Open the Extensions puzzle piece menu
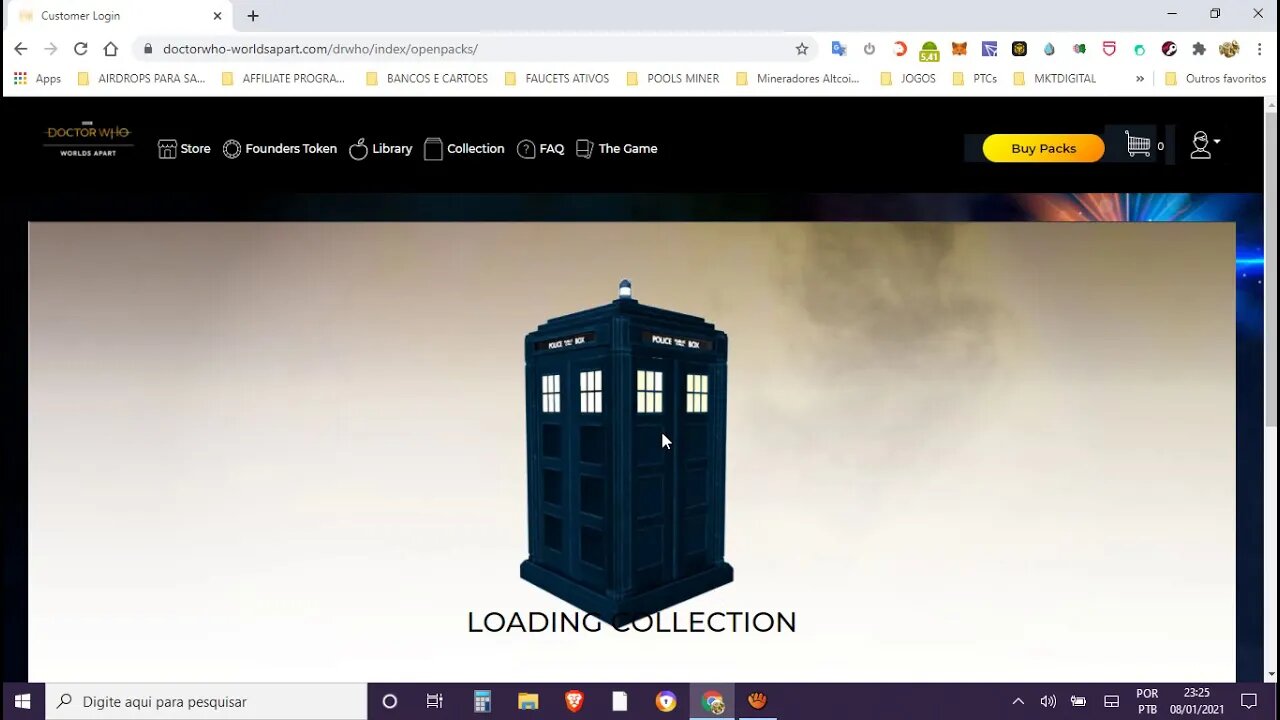Screen dimensions: 1280x720 click(1199, 49)
